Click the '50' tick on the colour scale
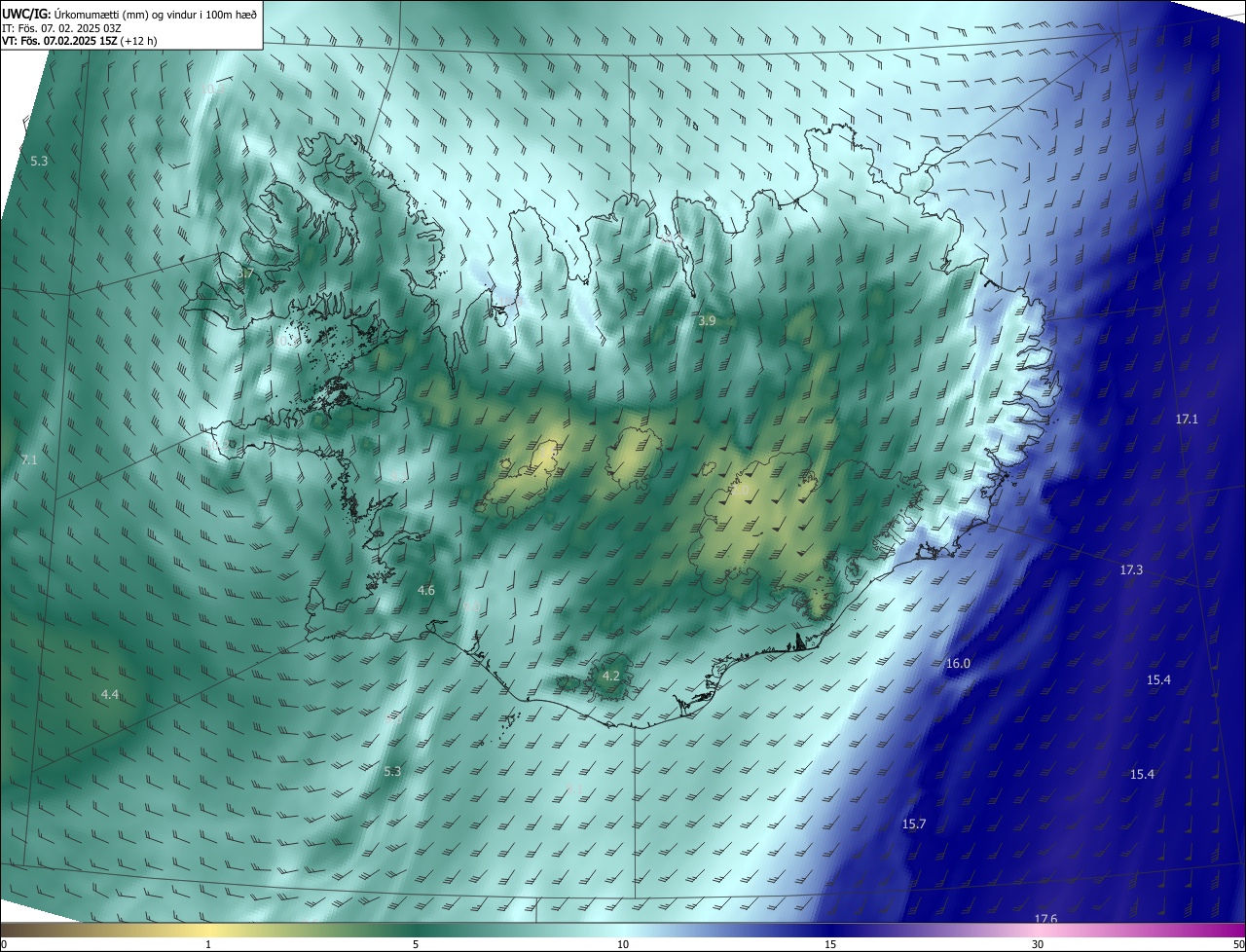This screenshot has width=1246, height=952. coord(1238,945)
